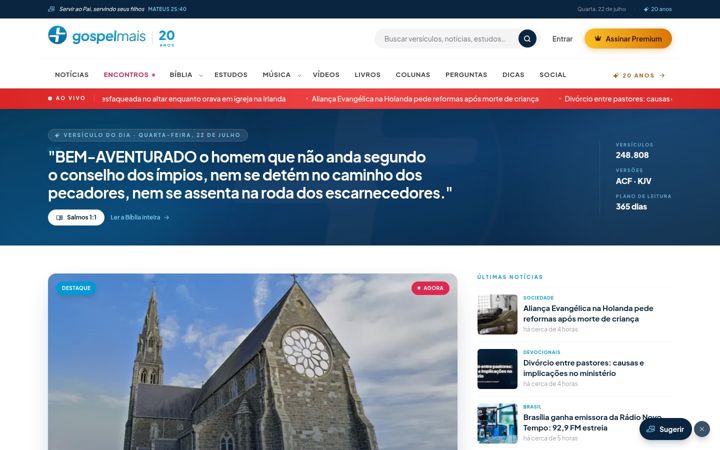The height and width of the screenshot is (450, 720).
Task: Click the Sugerir floating button
Action: coord(665,429)
